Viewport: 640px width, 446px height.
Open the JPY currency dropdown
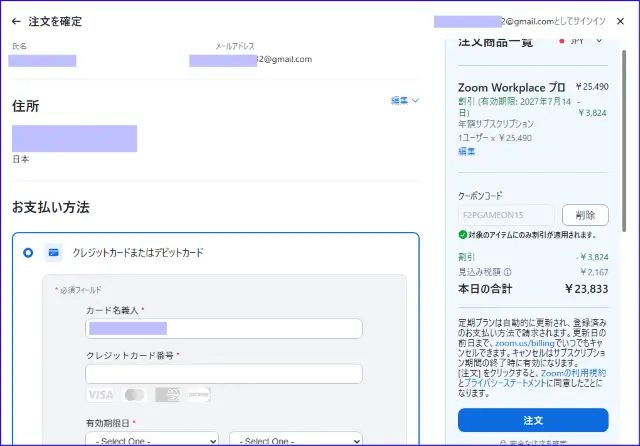point(581,41)
